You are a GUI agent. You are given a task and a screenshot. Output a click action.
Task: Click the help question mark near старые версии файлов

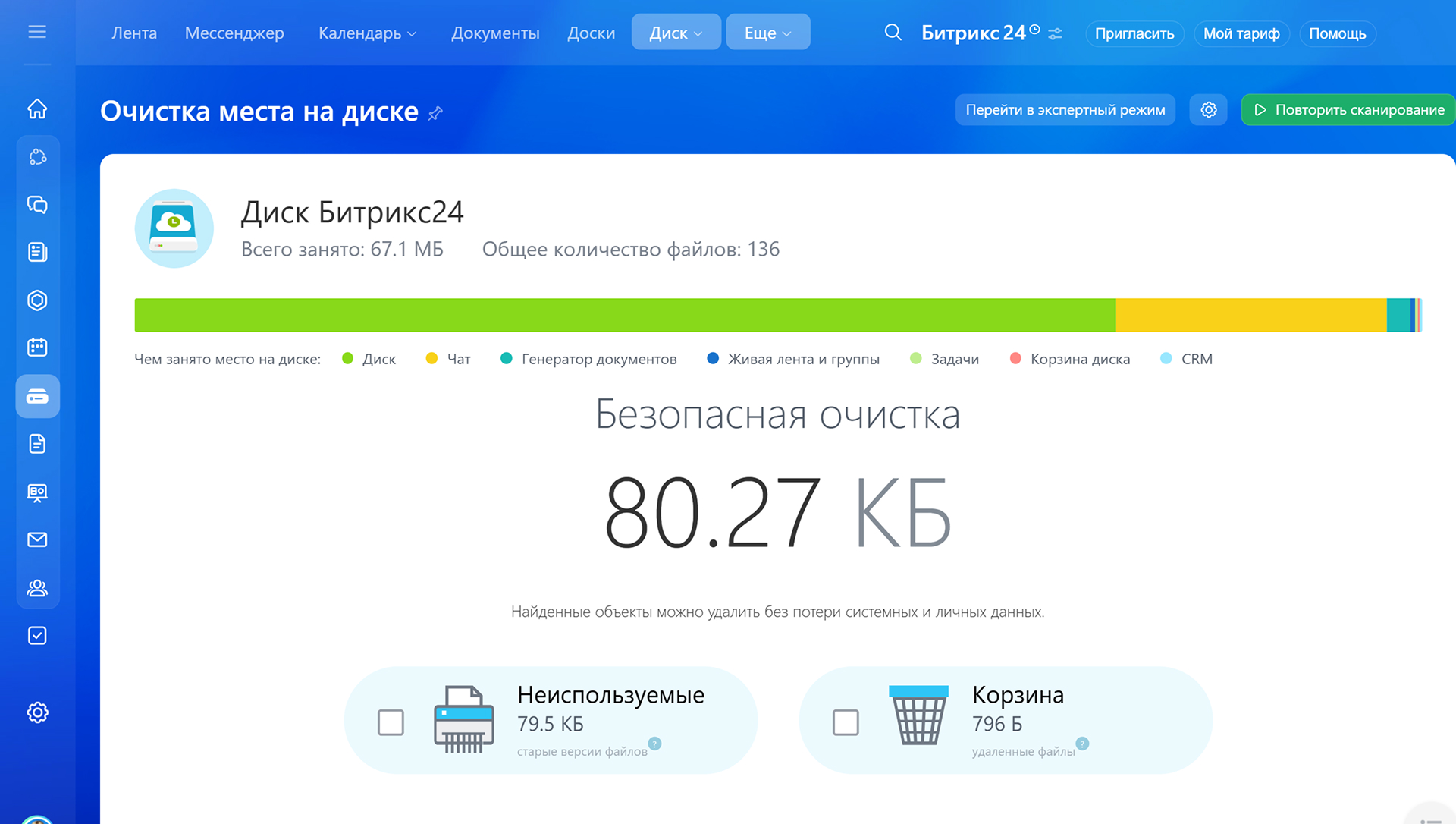click(x=654, y=744)
